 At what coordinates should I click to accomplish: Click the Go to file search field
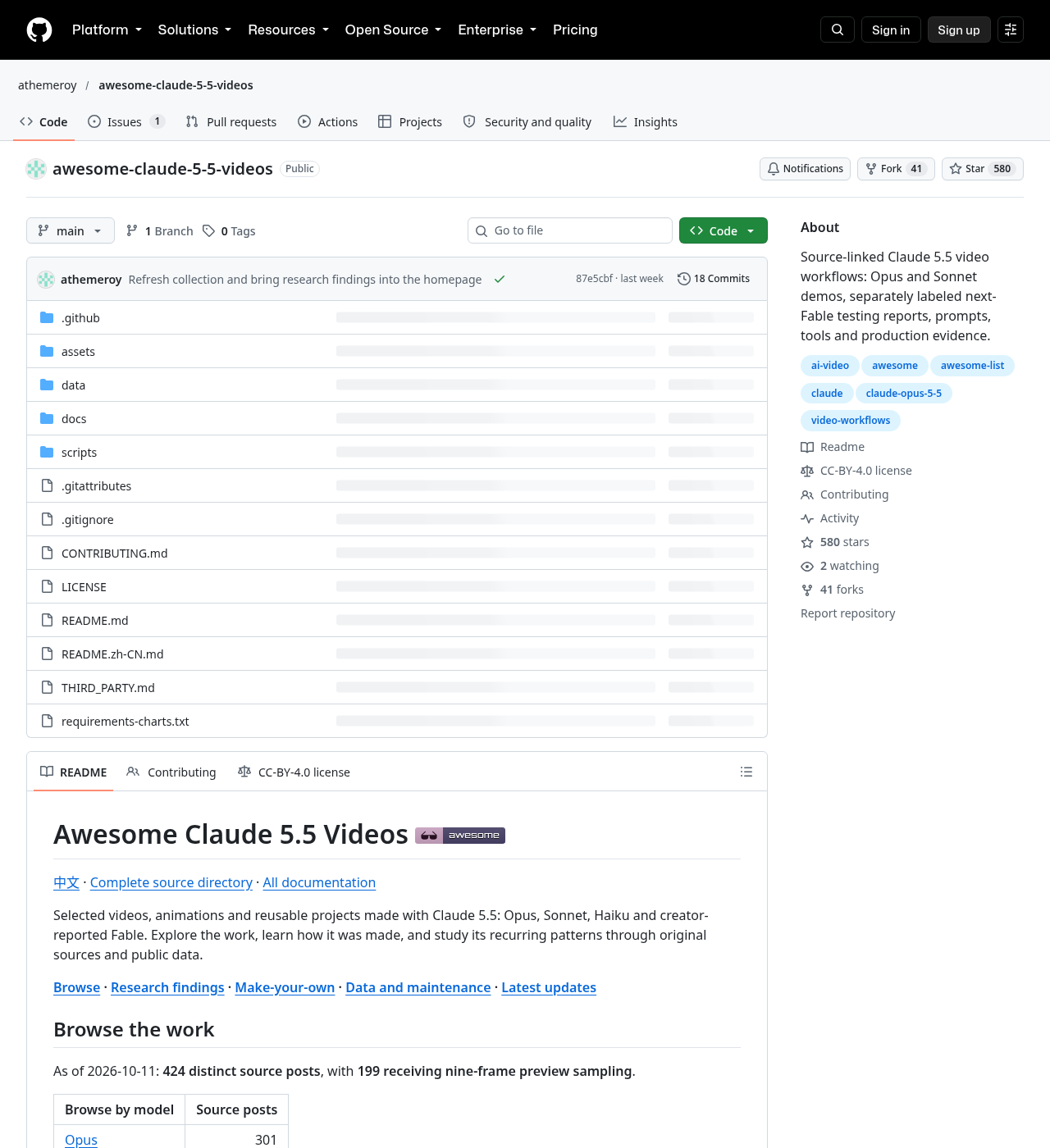(570, 230)
